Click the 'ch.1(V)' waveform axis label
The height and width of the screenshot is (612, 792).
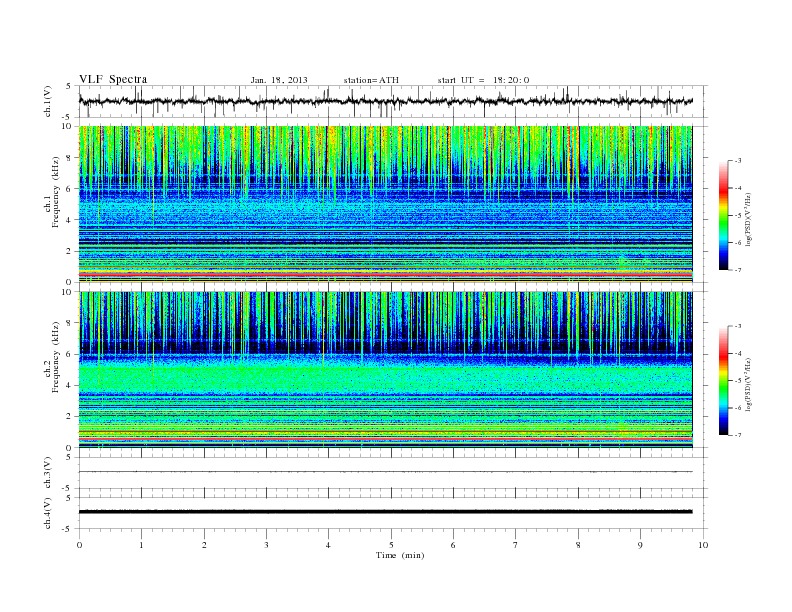point(48,101)
